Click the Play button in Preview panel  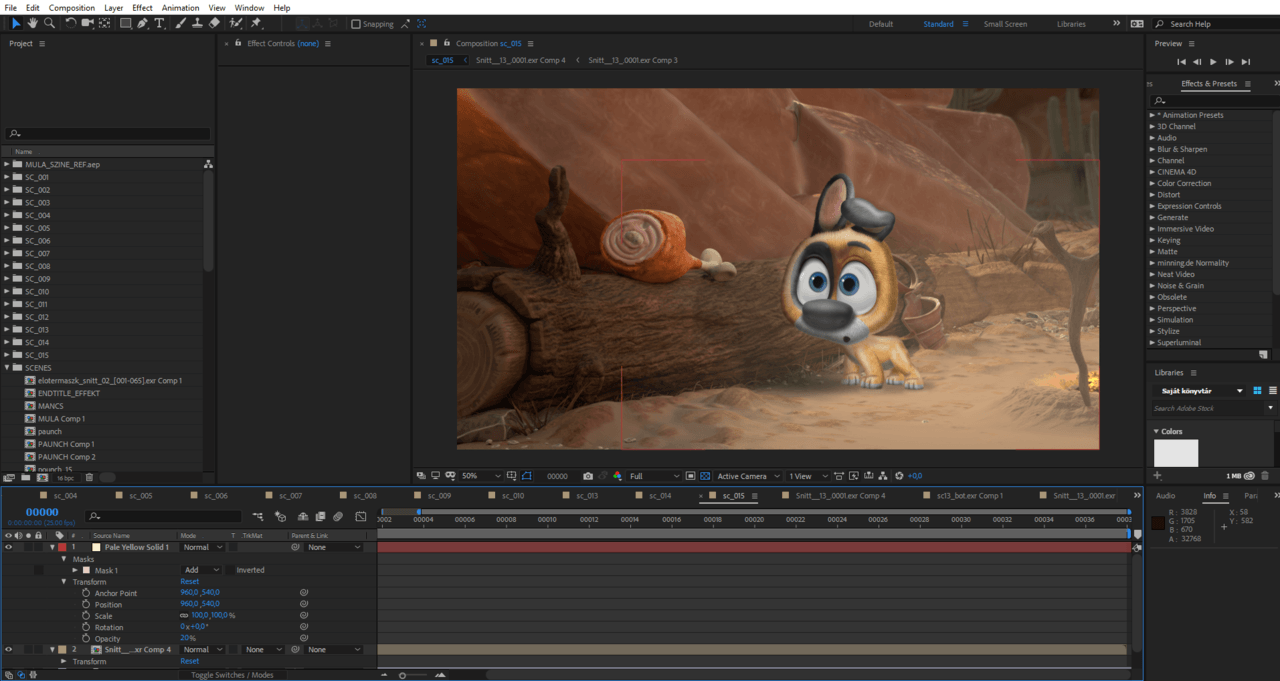pos(1213,62)
